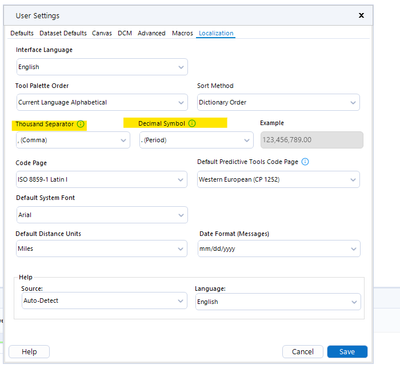Switch to the Canvas tab
400x369 pixels.
(x=102, y=33)
